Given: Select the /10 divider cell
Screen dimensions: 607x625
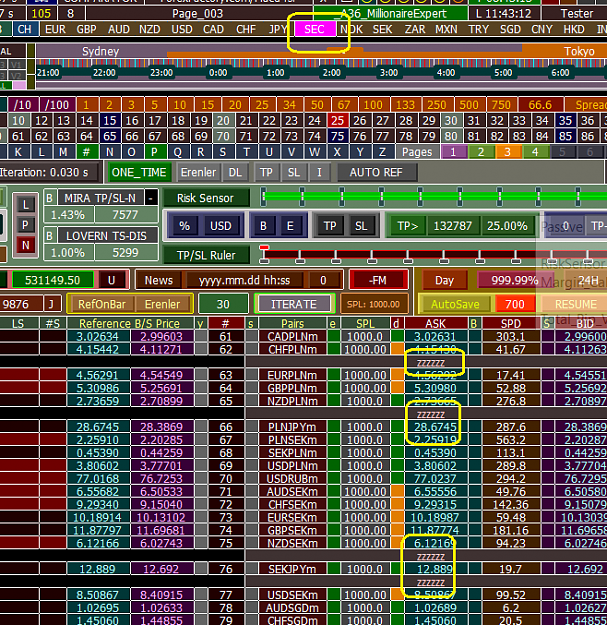Looking at the screenshot, I should pyautogui.click(x=22, y=105).
